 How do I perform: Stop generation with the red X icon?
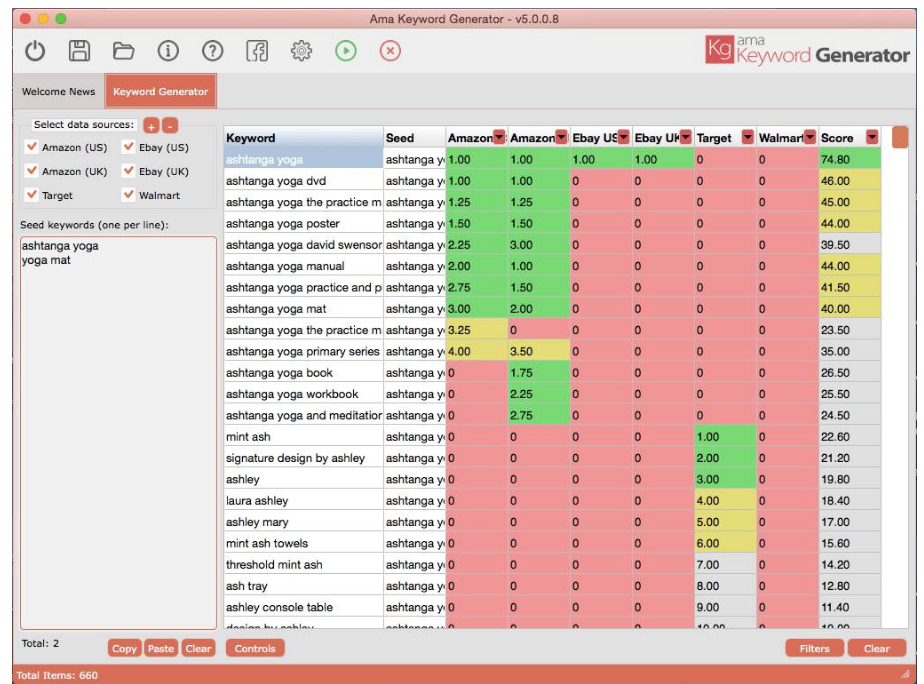pyautogui.click(x=390, y=51)
